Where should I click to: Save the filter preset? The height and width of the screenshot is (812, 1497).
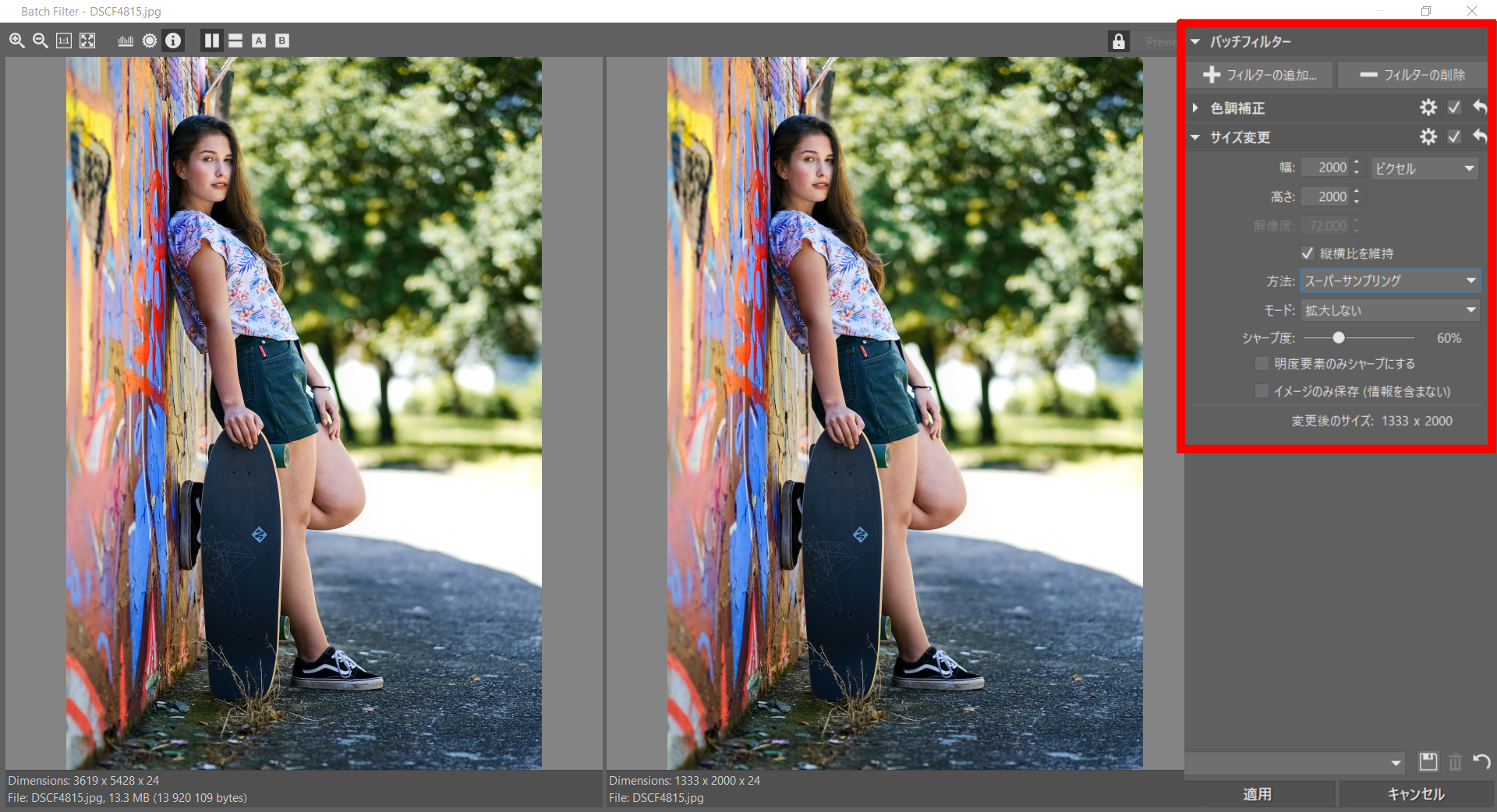pyautogui.click(x=1428, y=762)
